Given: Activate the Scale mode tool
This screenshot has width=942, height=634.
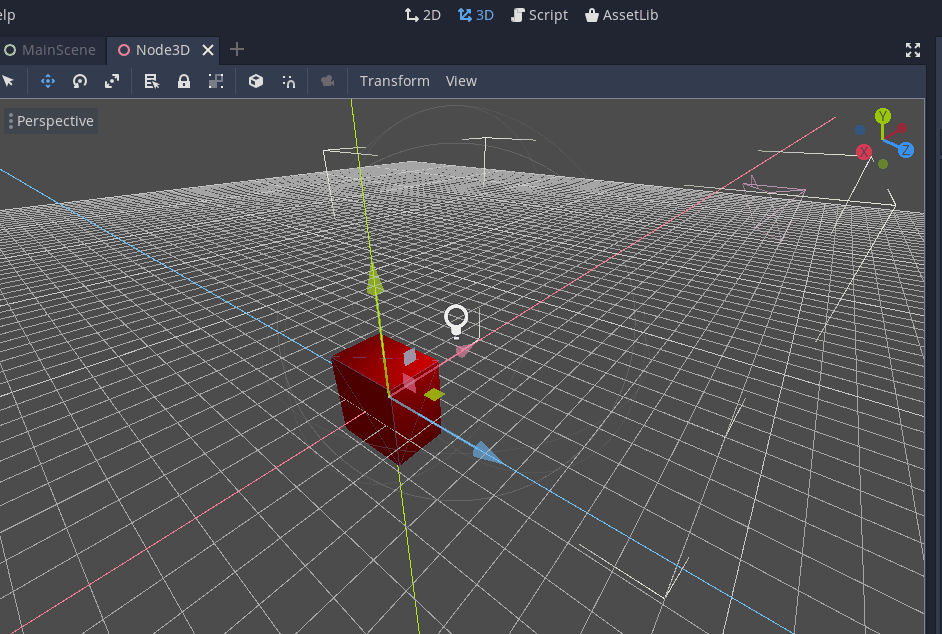Looking at the screenshot, I should tap(112, 81).
